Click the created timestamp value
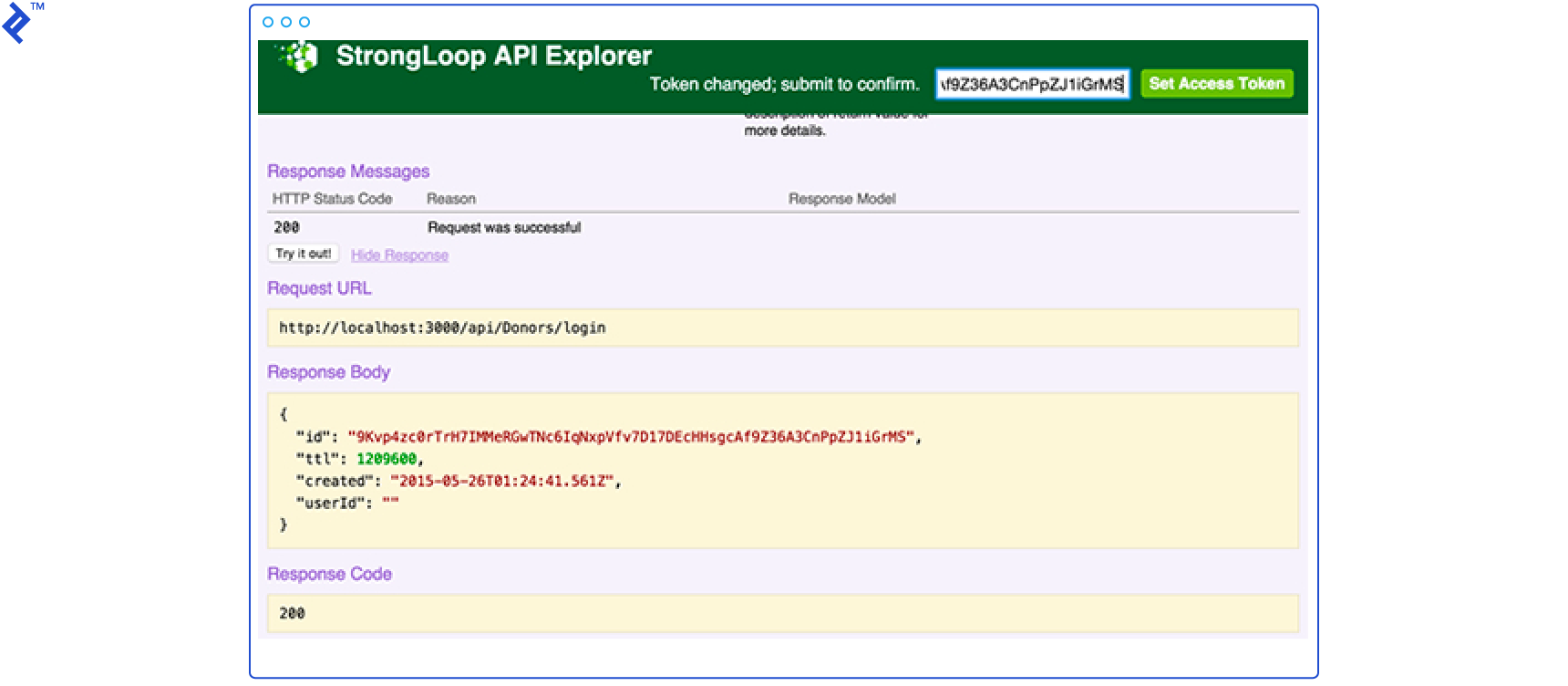 point(502,481)
